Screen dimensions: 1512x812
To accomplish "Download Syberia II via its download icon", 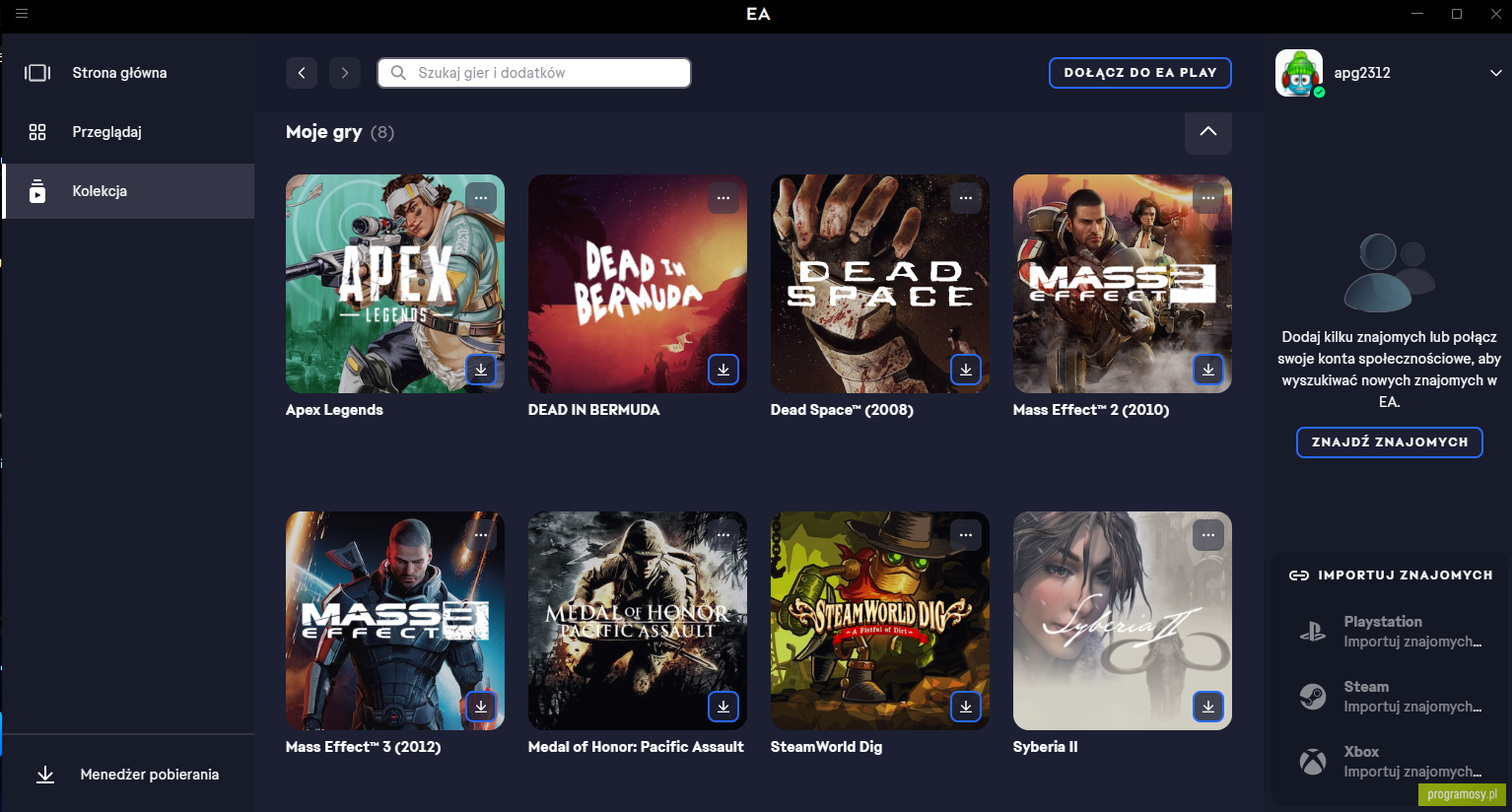I will 1208,707.
